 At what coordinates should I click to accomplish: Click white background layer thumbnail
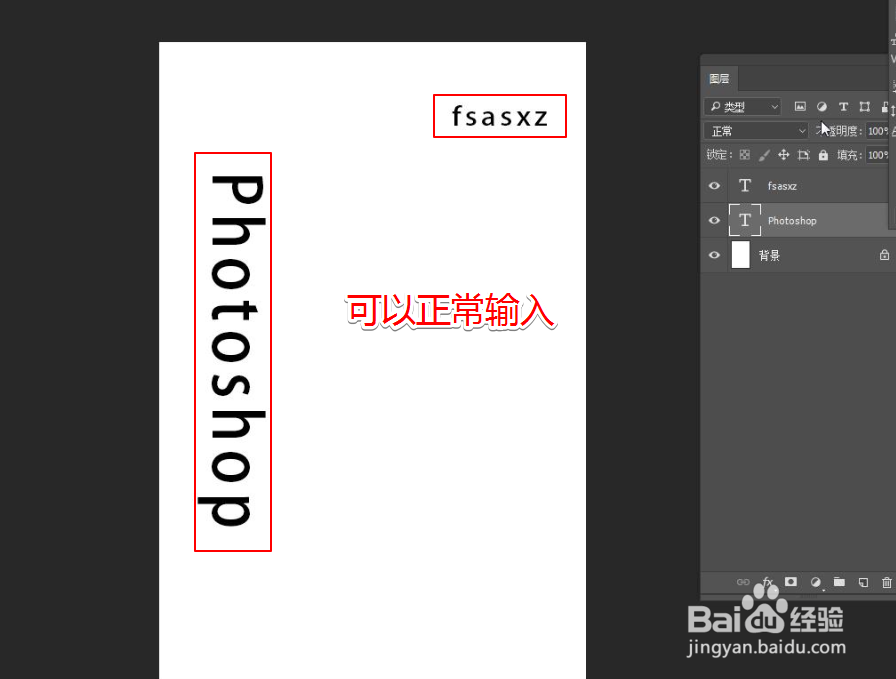[x=741, y=255]
